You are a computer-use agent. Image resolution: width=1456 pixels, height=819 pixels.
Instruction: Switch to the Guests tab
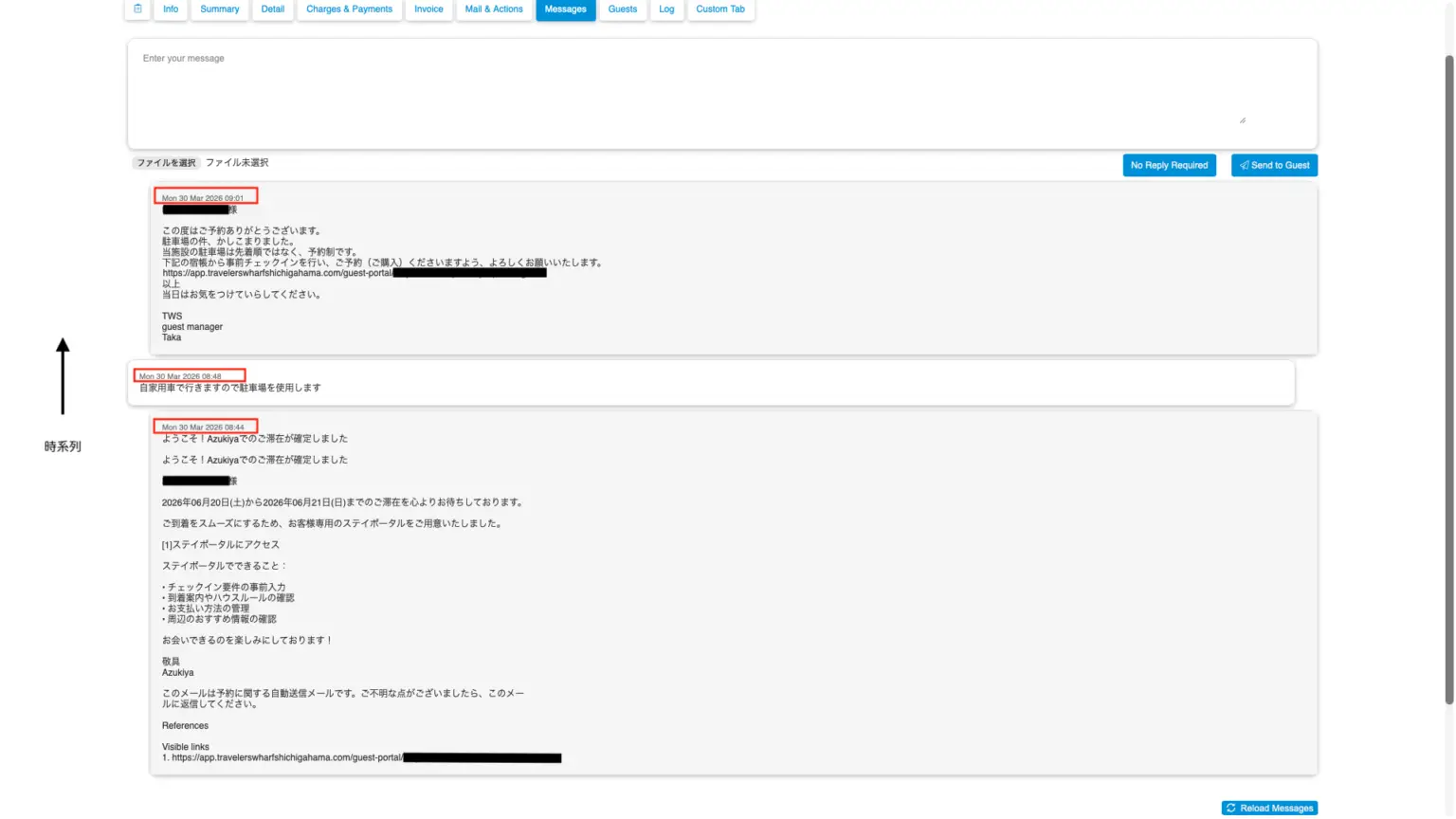click(623, 9)
